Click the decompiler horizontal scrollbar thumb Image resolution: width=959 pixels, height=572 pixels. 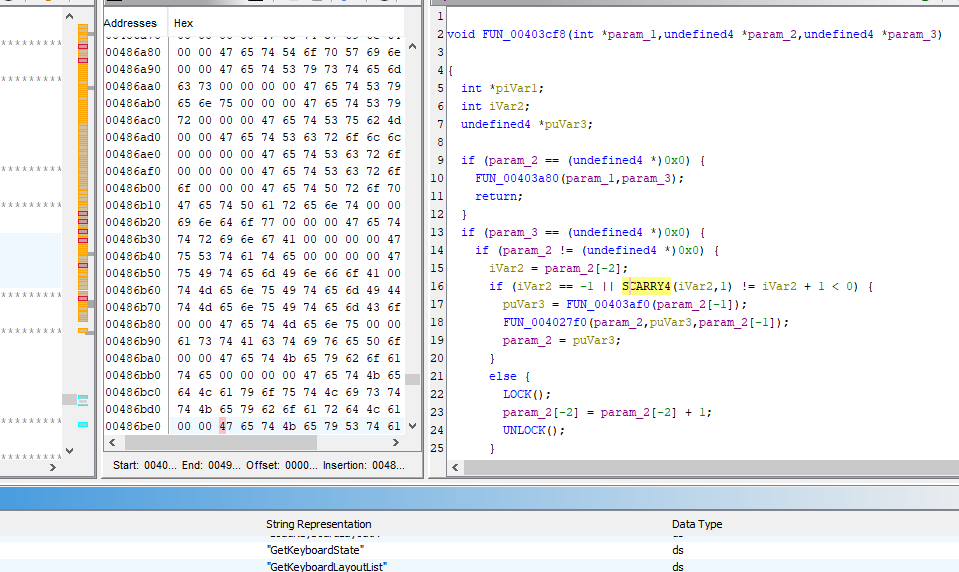click(711, 467)
